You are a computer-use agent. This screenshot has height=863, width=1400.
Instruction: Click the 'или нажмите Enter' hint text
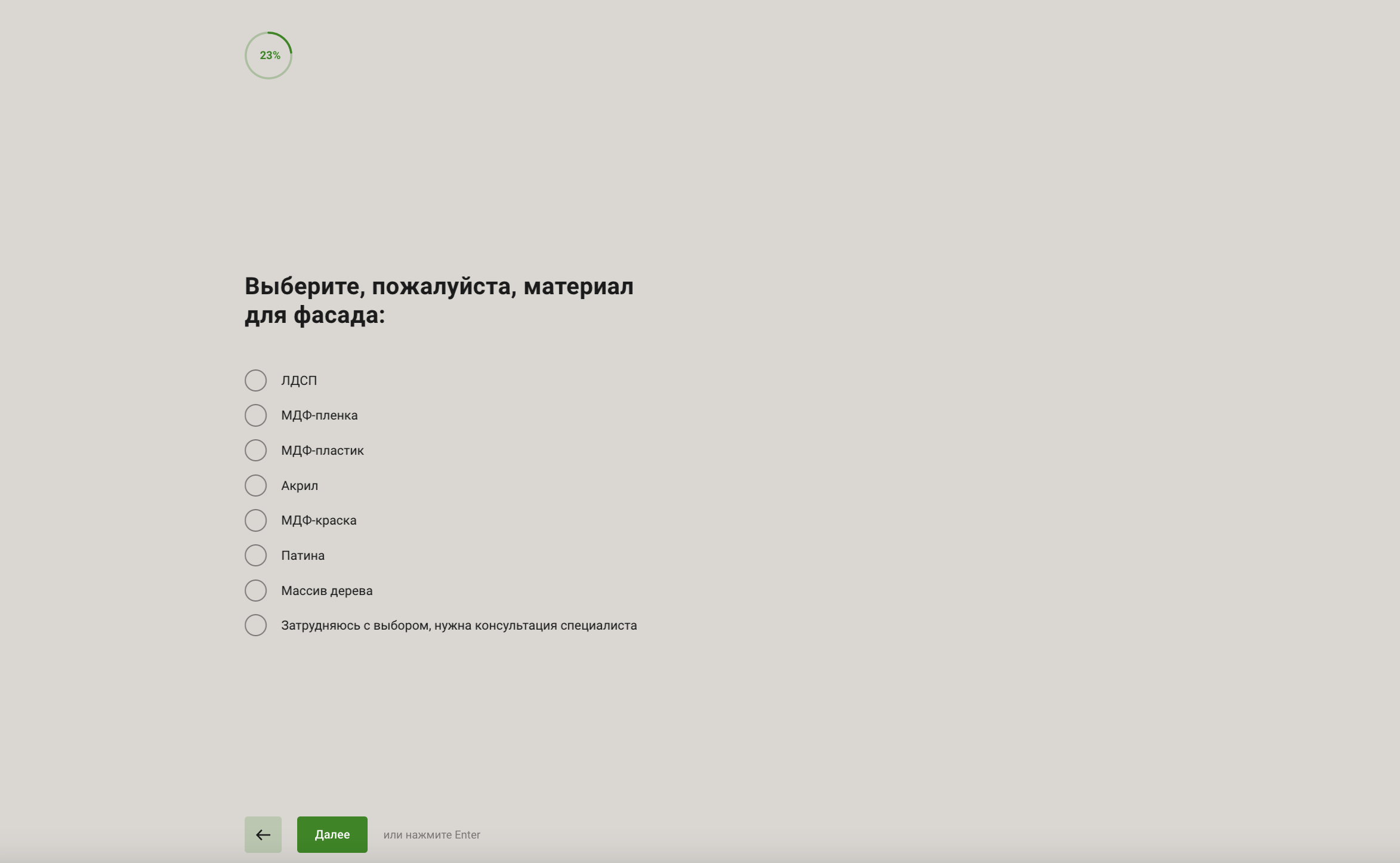[x=431, y=835]
